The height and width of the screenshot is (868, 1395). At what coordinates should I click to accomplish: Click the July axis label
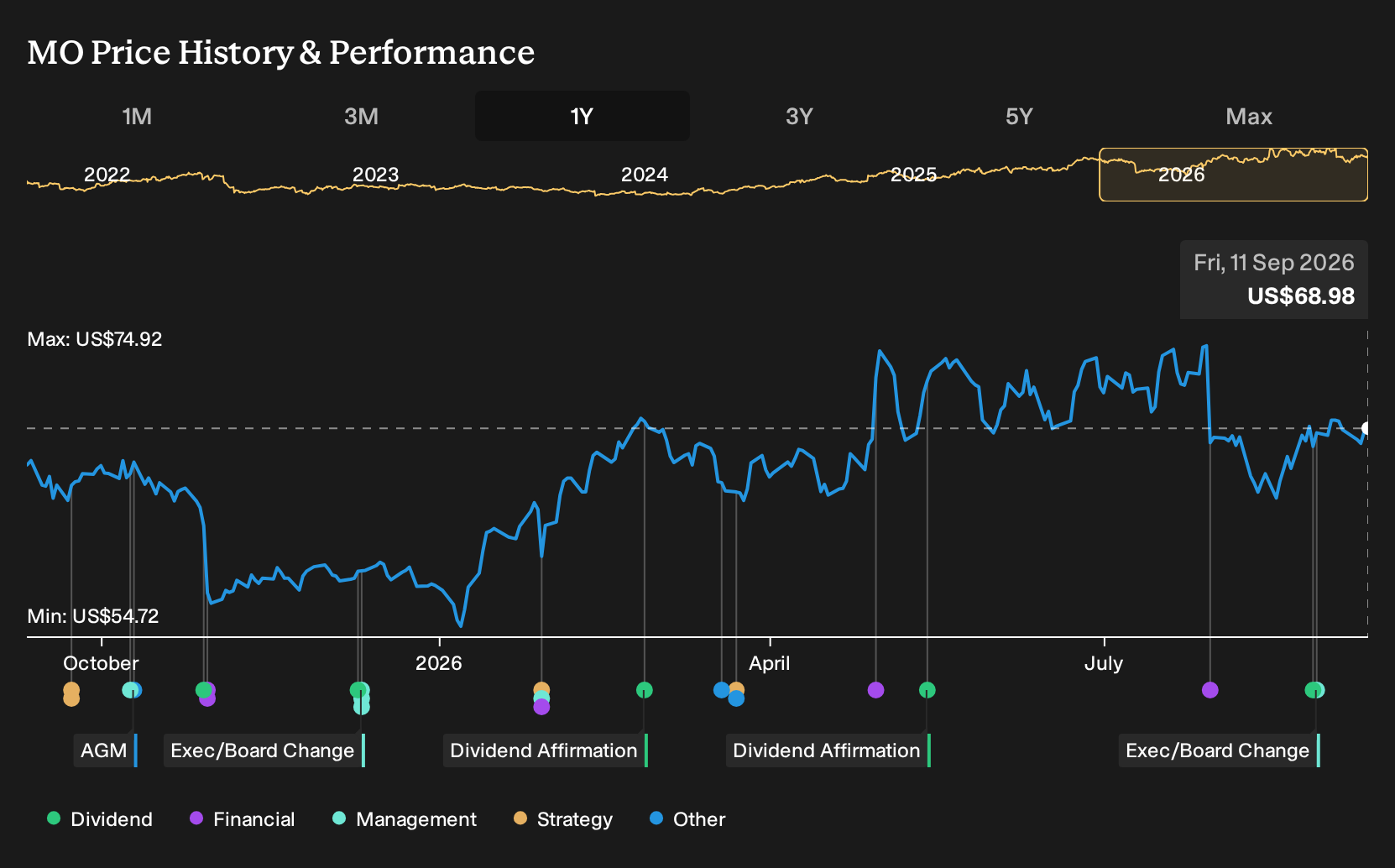coord(1104,663)
